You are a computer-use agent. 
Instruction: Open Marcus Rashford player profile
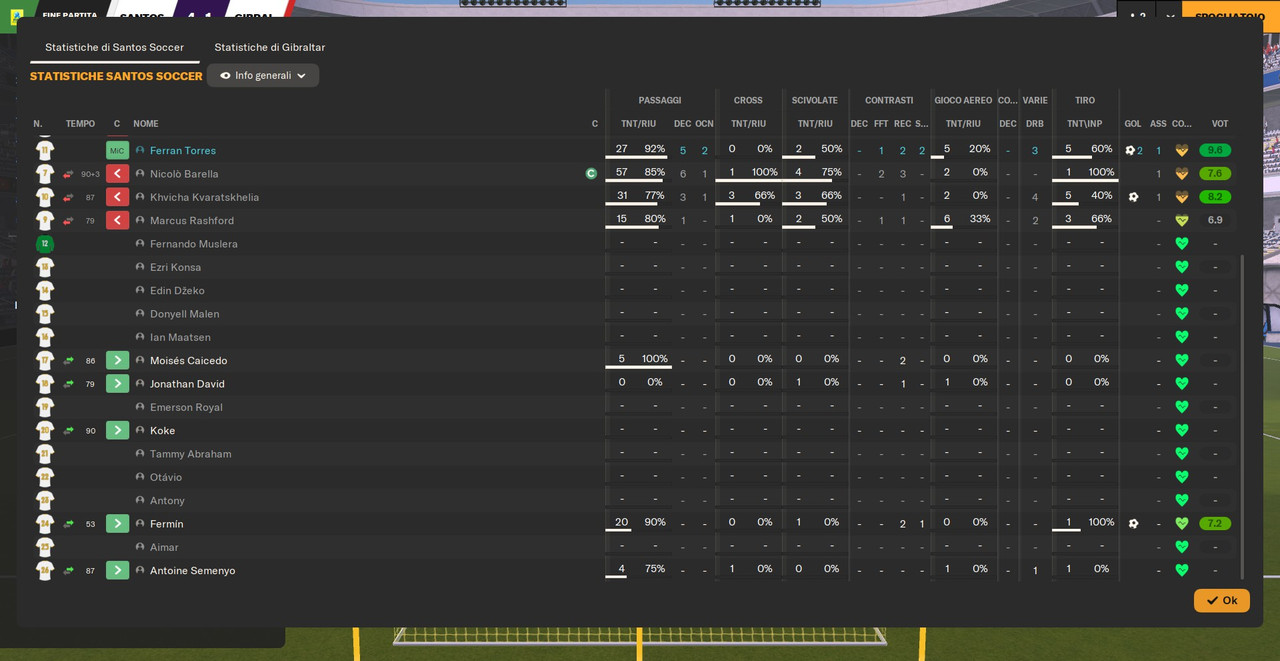tap(192, 220)
